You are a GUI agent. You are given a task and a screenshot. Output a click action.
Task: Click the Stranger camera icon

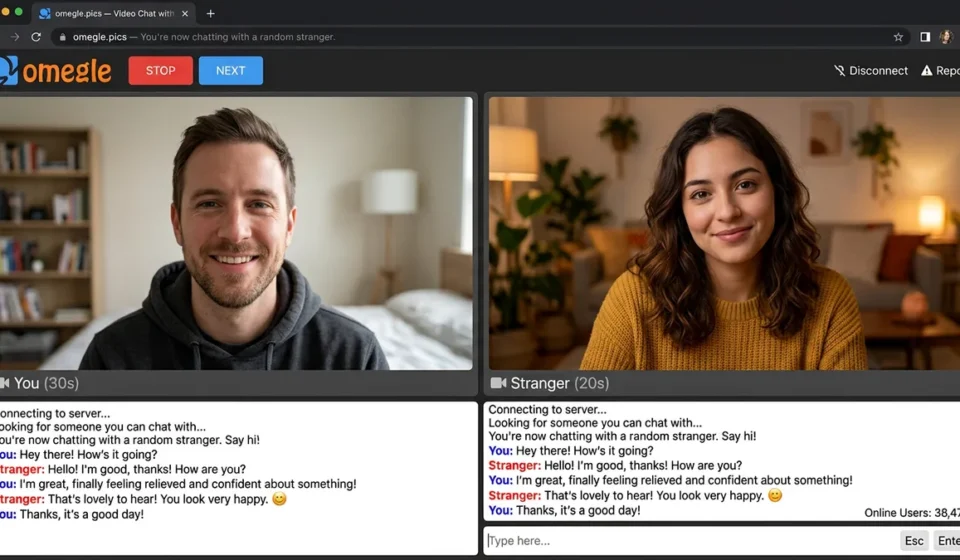[498, 383]
